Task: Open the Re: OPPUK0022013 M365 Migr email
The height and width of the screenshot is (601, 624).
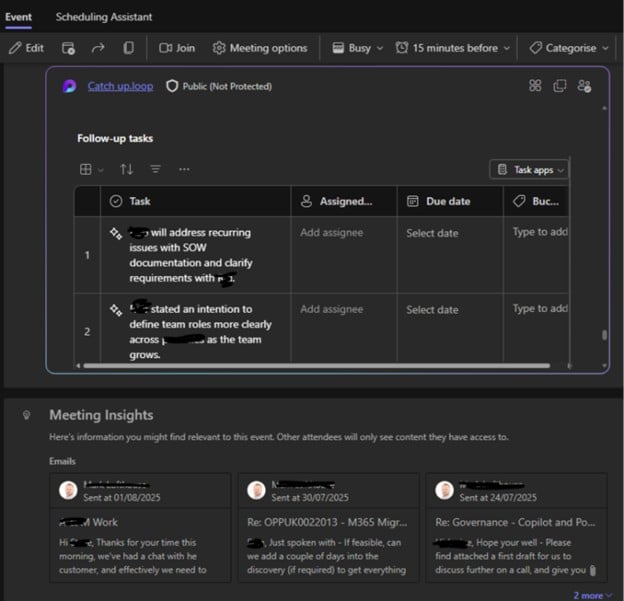Action: pyautogui.click(x=328, y=528)
